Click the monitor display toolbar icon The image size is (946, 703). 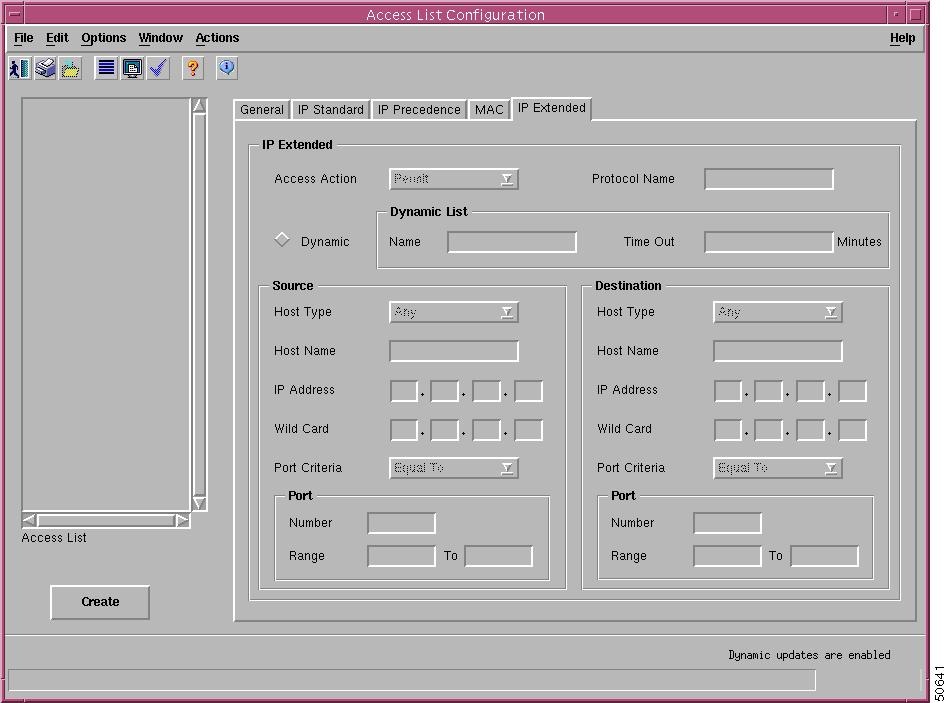tap(132, 68)
